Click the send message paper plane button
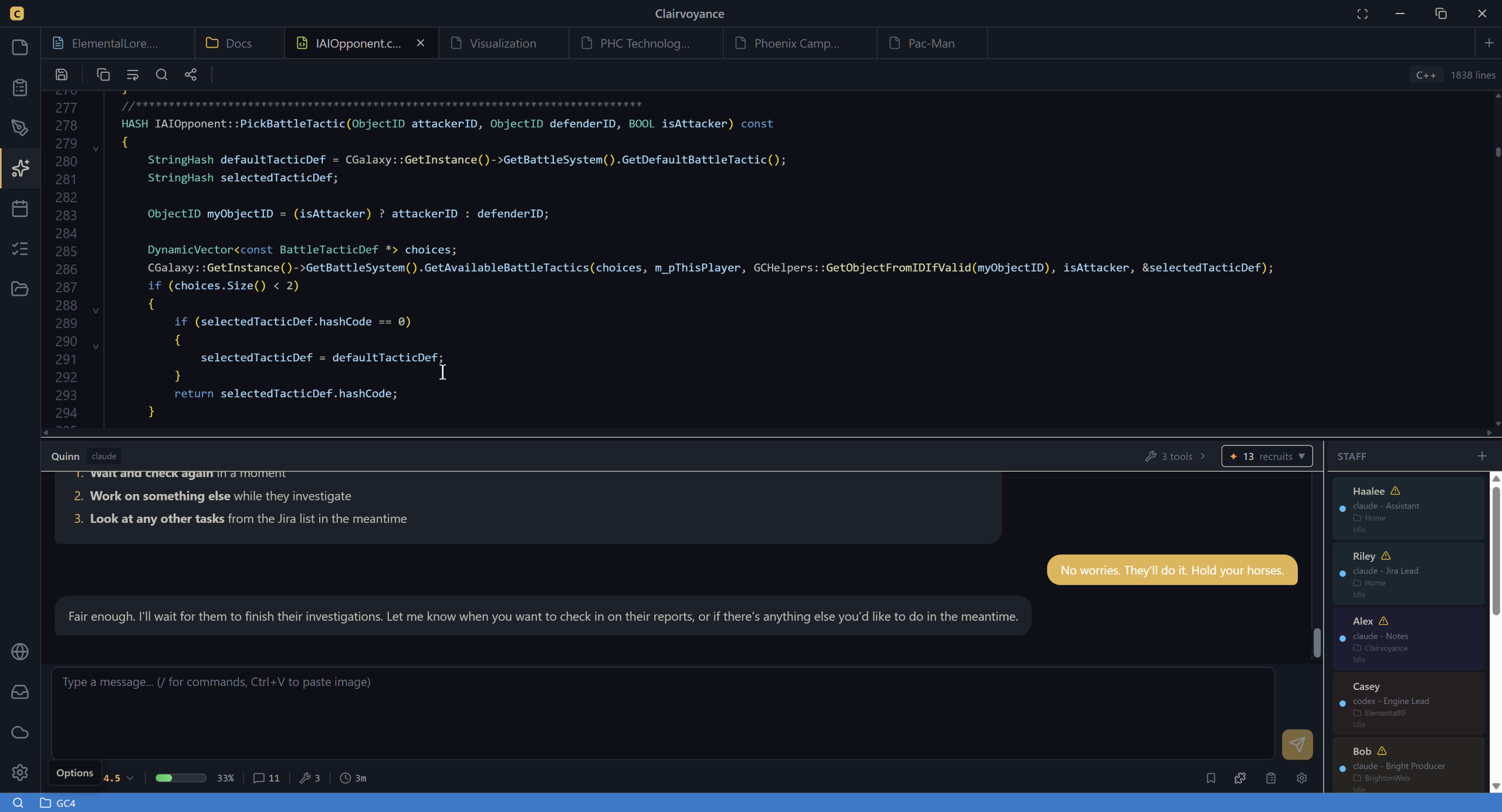This screenshot has height=812, width=1502. [1297, 745]
